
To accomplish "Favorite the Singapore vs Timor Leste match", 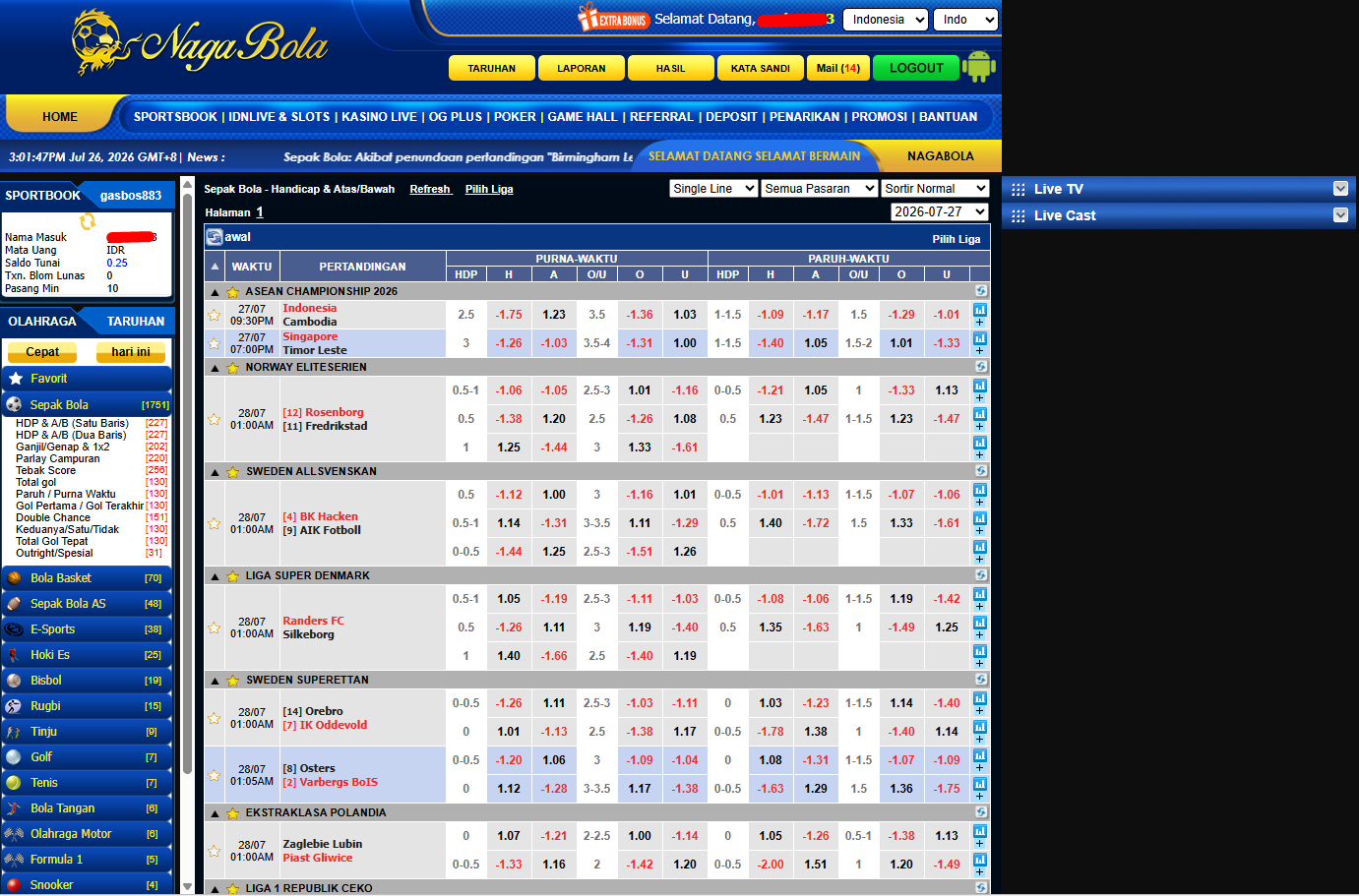I will (x=214, y=343).
